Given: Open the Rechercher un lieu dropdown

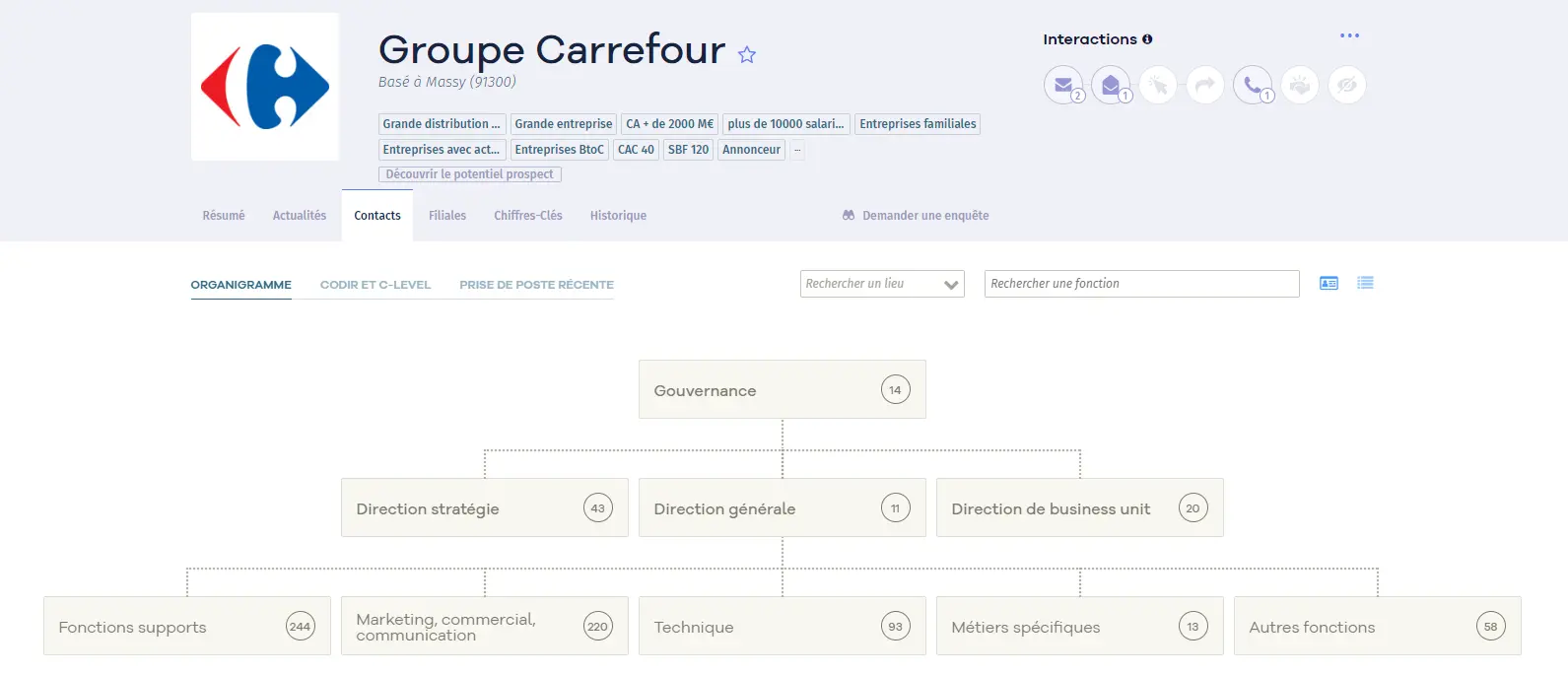Looking at the screenshot, I should click(882, 284).
